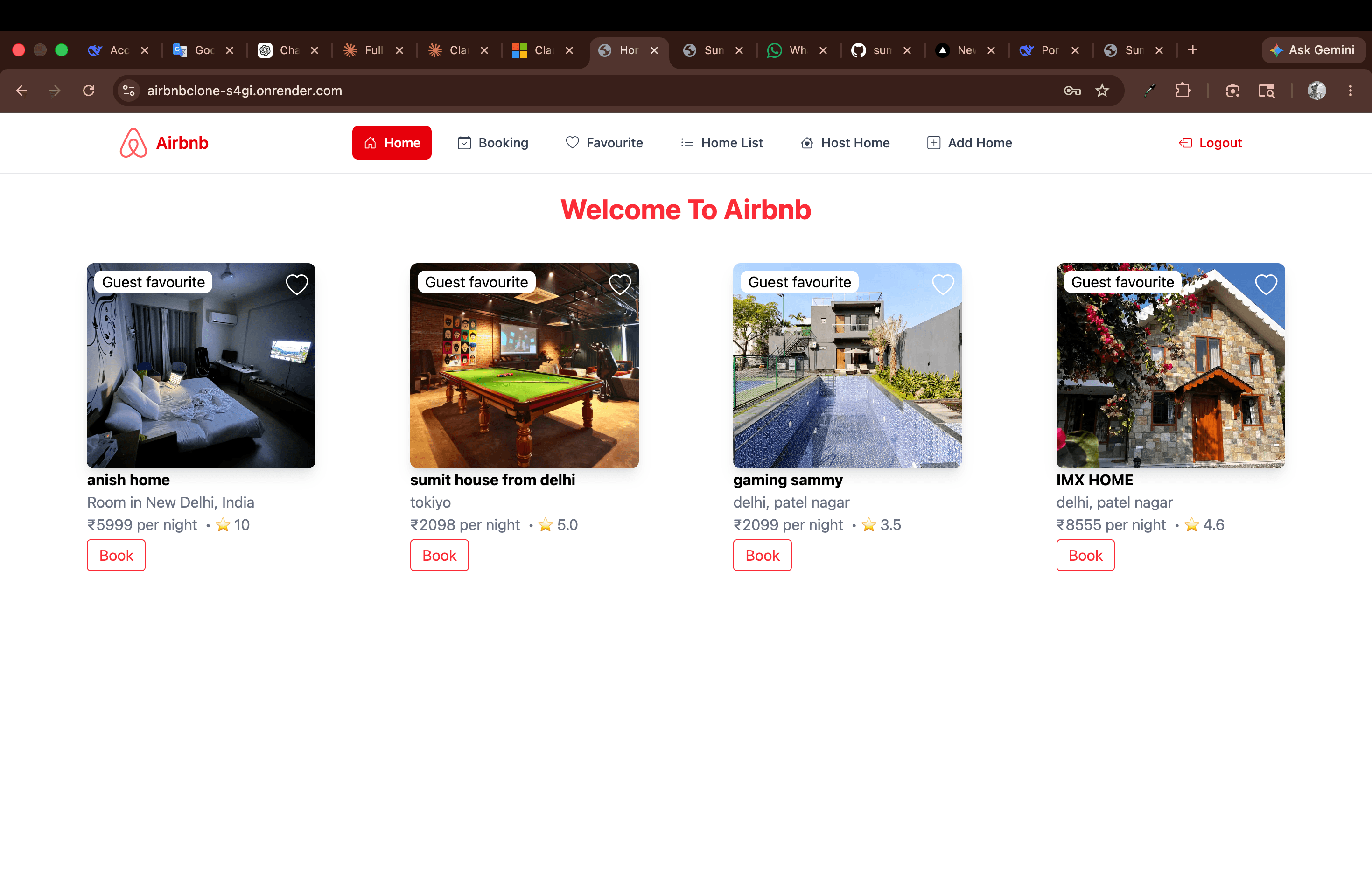Open Chrome three-dot menu
Viewport: 1372px width, 892px height.
(1350, 91)
